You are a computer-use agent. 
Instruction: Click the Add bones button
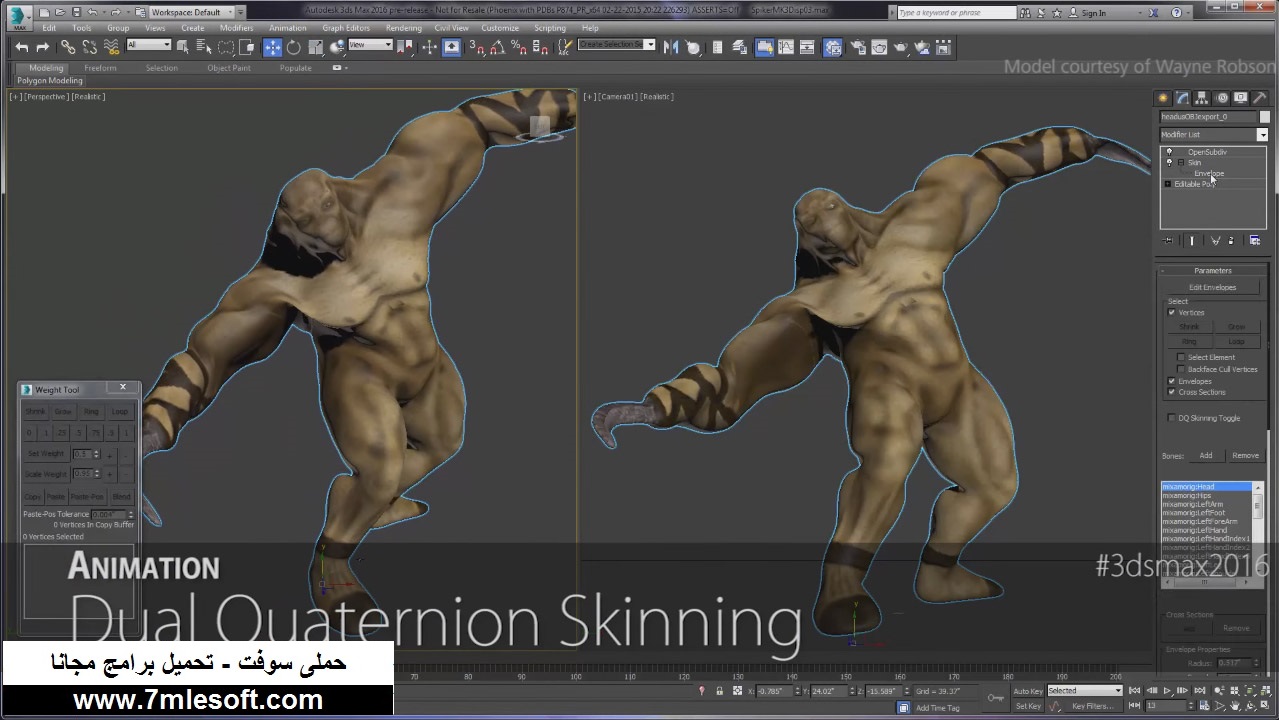coord(1206,455)
